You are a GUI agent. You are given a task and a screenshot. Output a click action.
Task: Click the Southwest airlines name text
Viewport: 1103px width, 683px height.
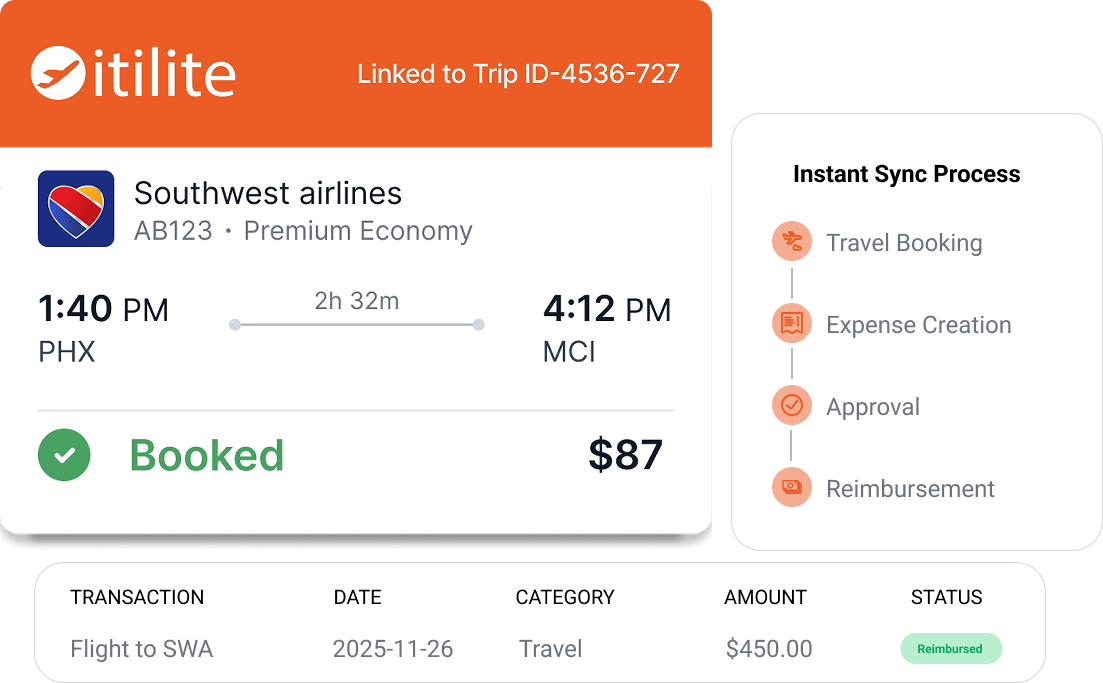[x=268, y=193]
